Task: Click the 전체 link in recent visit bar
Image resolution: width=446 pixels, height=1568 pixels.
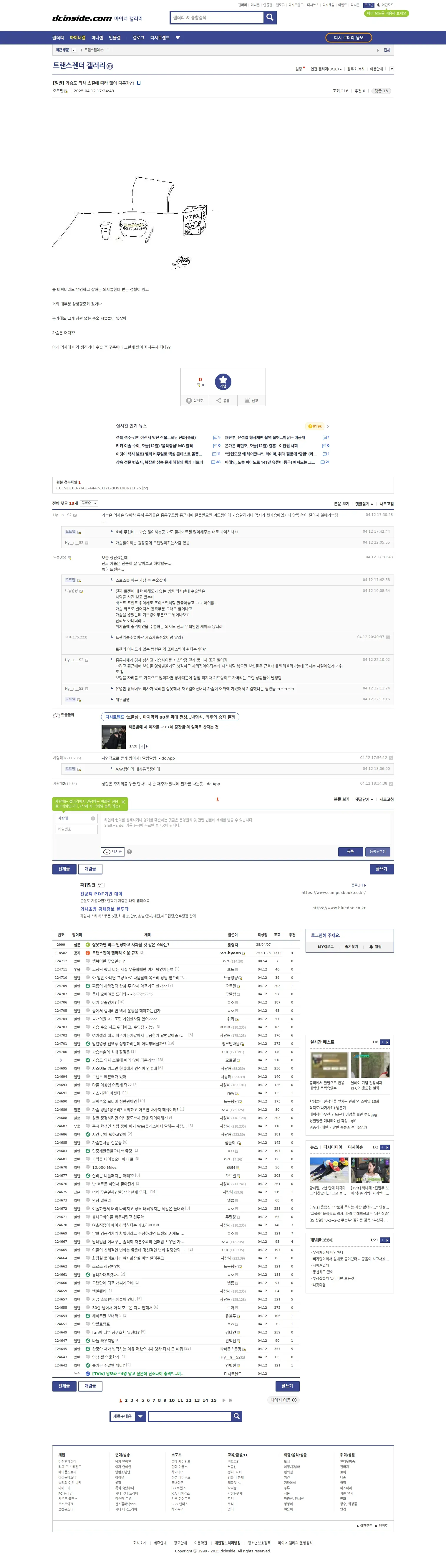Action: (x=387, y=50)
